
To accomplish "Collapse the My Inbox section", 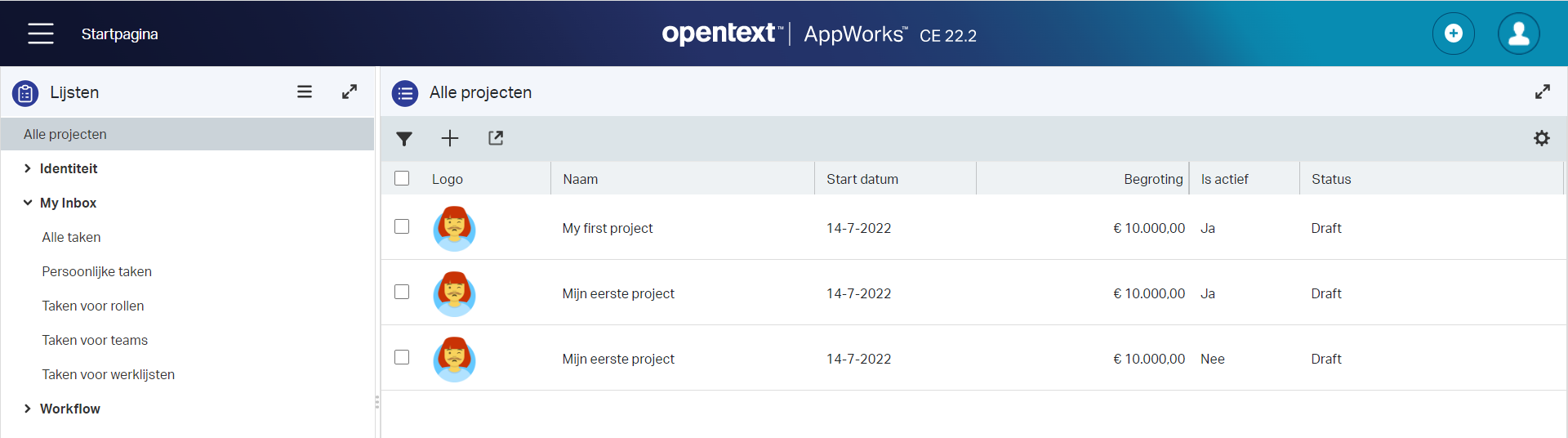I will pos(28,203).
